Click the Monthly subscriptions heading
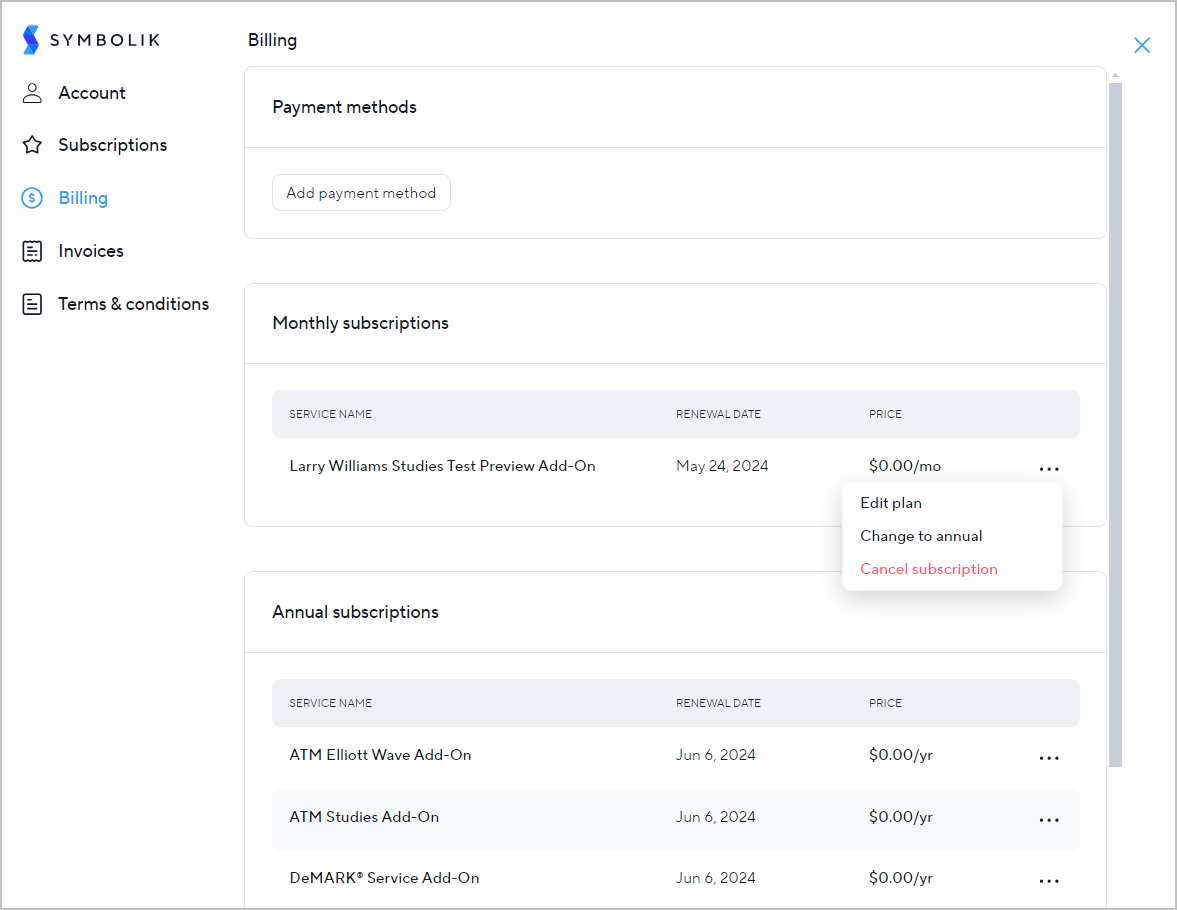This screenshot has height=910, width=1177. point(360,323)
